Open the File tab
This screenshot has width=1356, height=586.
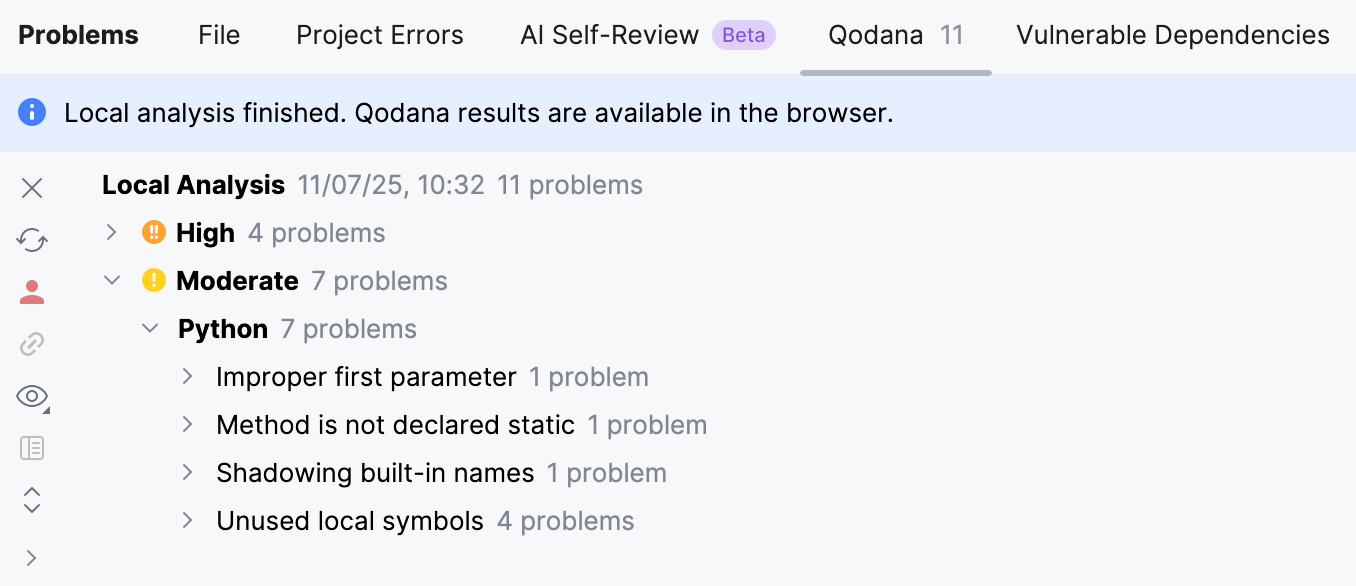[x=219, y=35]
